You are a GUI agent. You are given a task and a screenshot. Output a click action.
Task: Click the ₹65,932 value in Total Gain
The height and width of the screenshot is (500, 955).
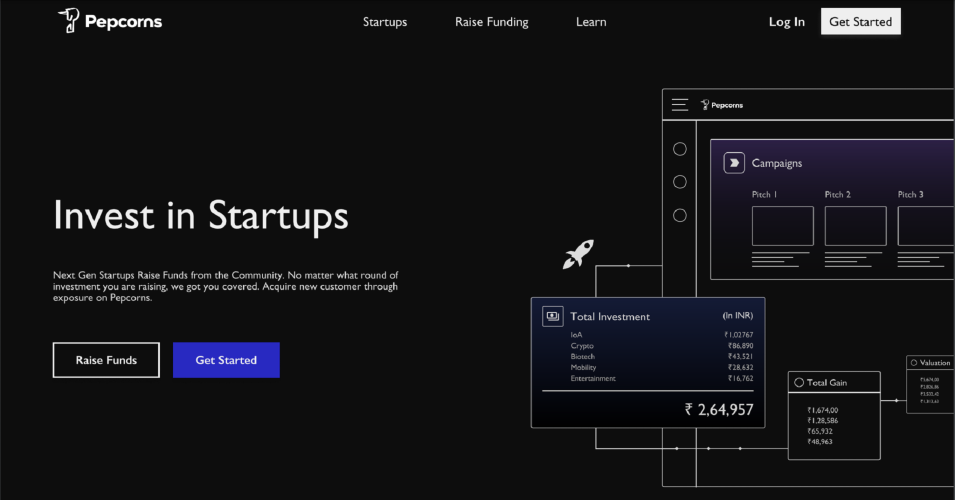coord(820,431)
